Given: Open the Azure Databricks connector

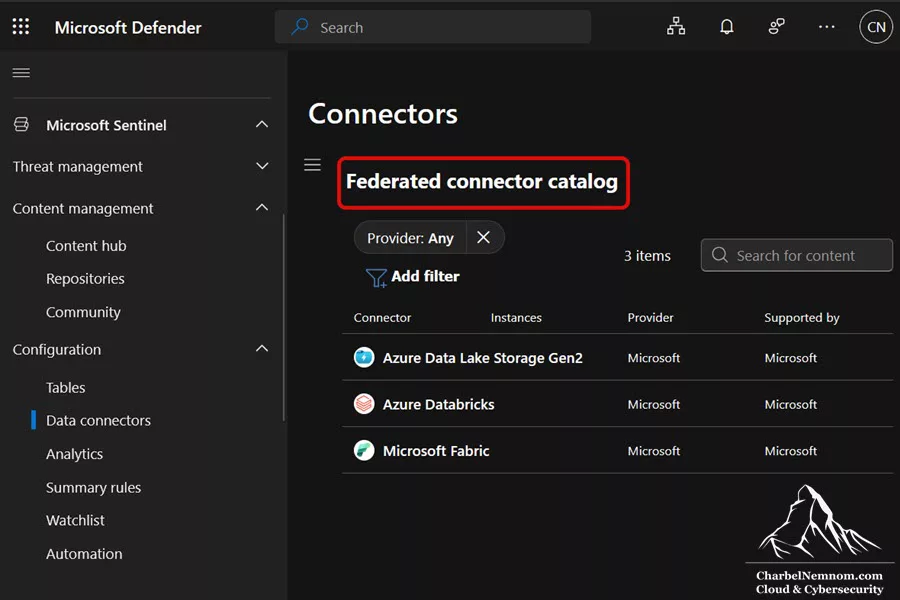Looking at the screenshot, I should point(439,404).
